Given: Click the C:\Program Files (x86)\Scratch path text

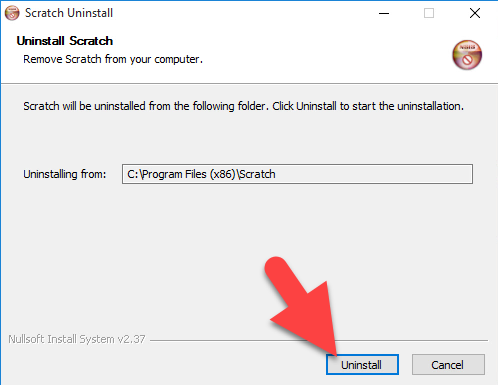Looking at the screenshot, I should coord(201,174).
